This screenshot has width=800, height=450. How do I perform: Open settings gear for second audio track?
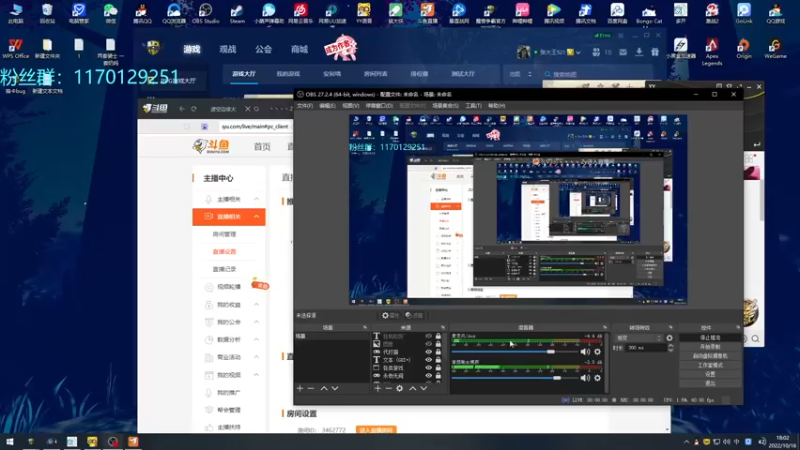(597, 378)
